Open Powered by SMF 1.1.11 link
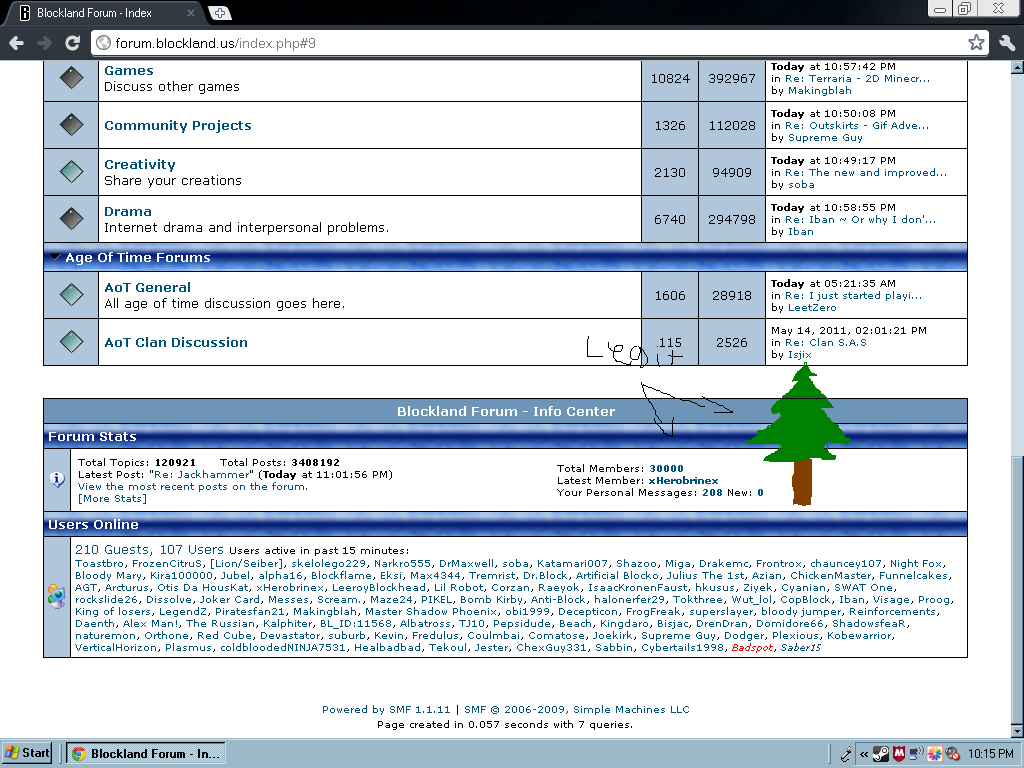Screen dimensions: 1024x768 tap(386, 709)
